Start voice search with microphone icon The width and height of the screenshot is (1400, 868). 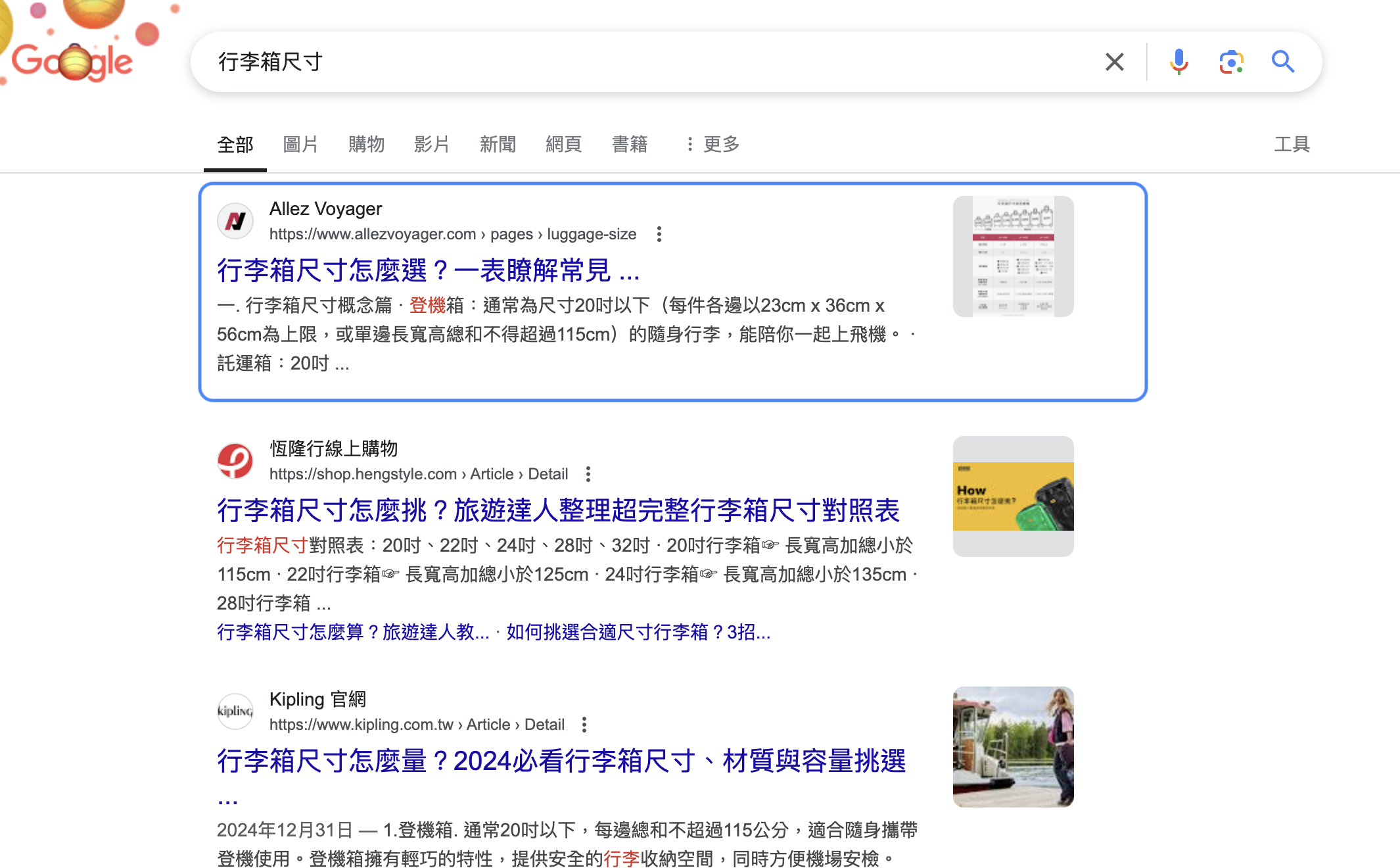click(x=1178, y=62)
